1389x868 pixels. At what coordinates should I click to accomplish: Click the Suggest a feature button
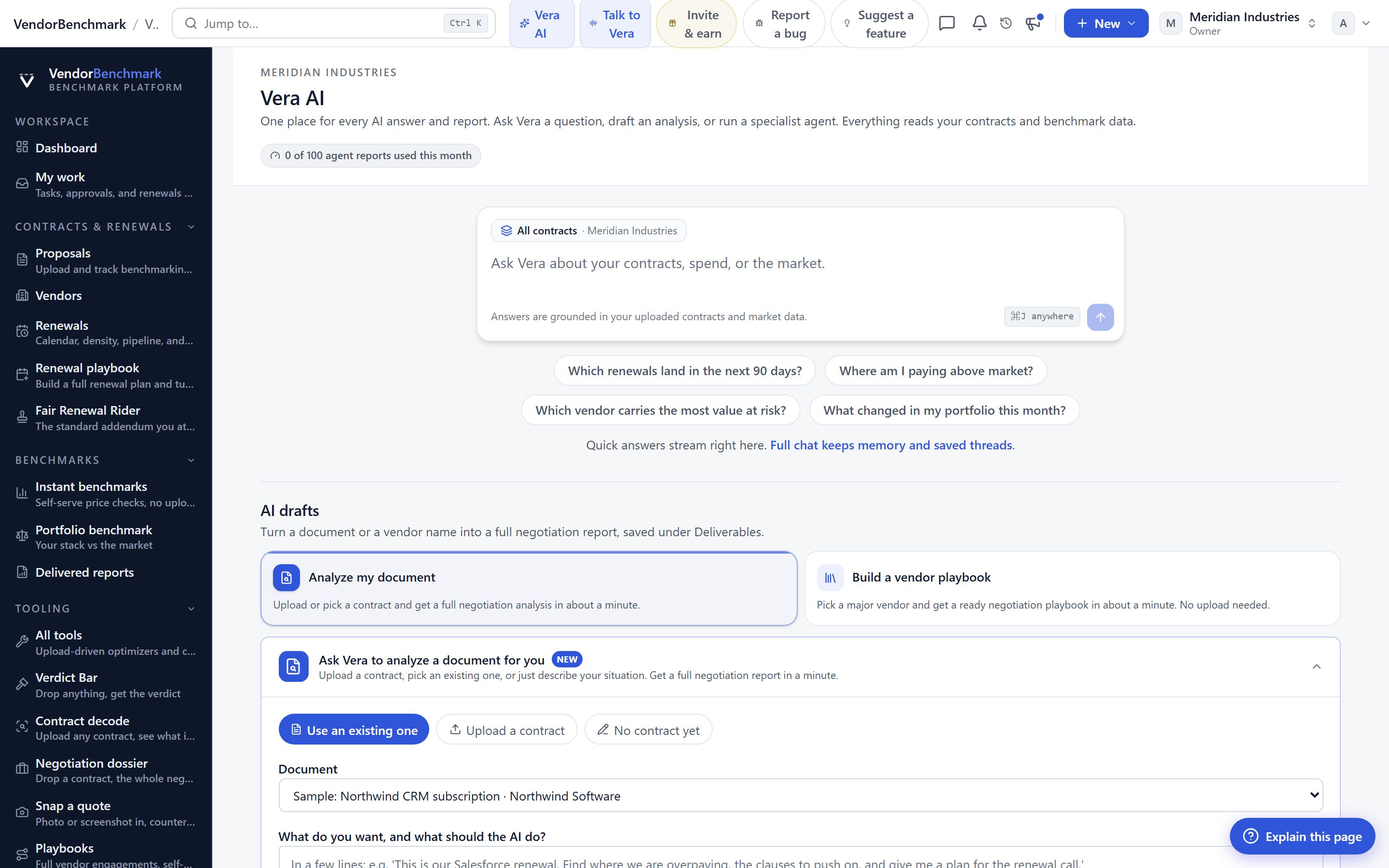click(x=879, y=24)
